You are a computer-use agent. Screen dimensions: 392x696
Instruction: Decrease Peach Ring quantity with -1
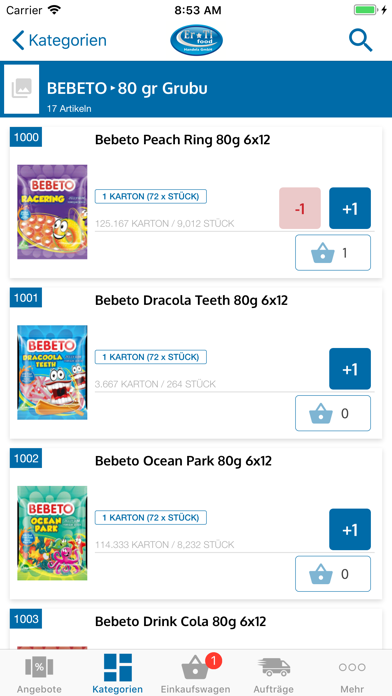pyautogui.click(x=300, y=208)
